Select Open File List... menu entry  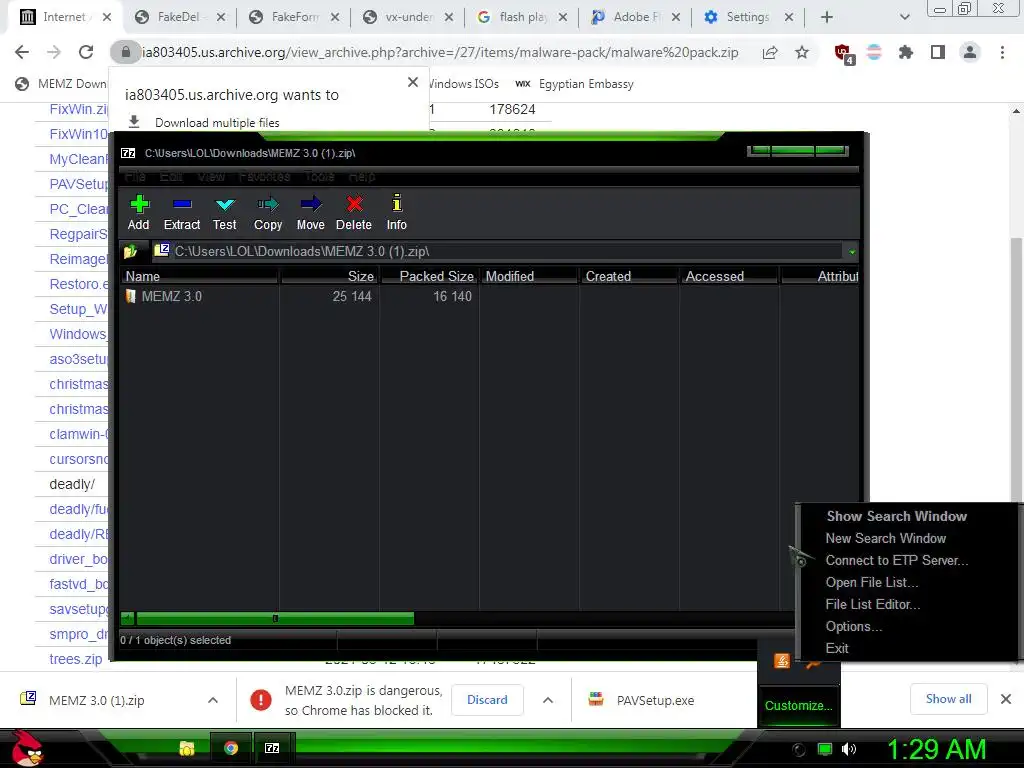click(x=872, y=583)
